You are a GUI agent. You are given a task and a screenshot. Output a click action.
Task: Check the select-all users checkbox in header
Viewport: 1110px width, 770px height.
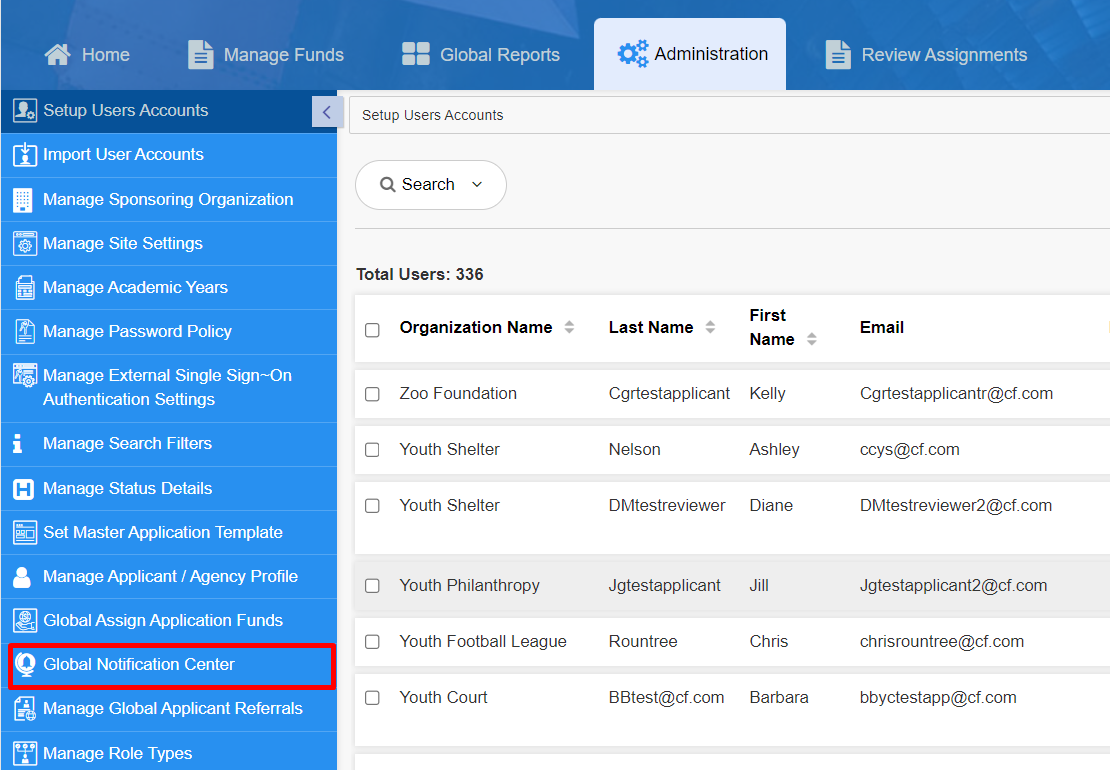click(372, 330)
